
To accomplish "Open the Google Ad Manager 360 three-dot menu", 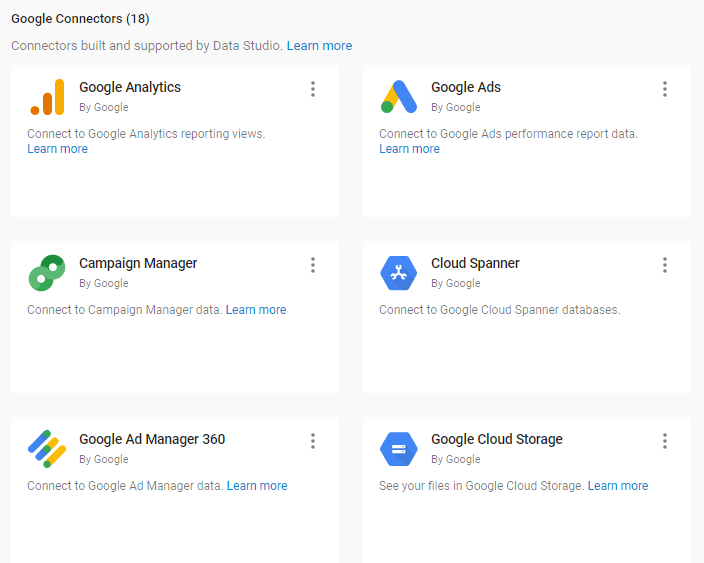I will [x=313, y=441].
